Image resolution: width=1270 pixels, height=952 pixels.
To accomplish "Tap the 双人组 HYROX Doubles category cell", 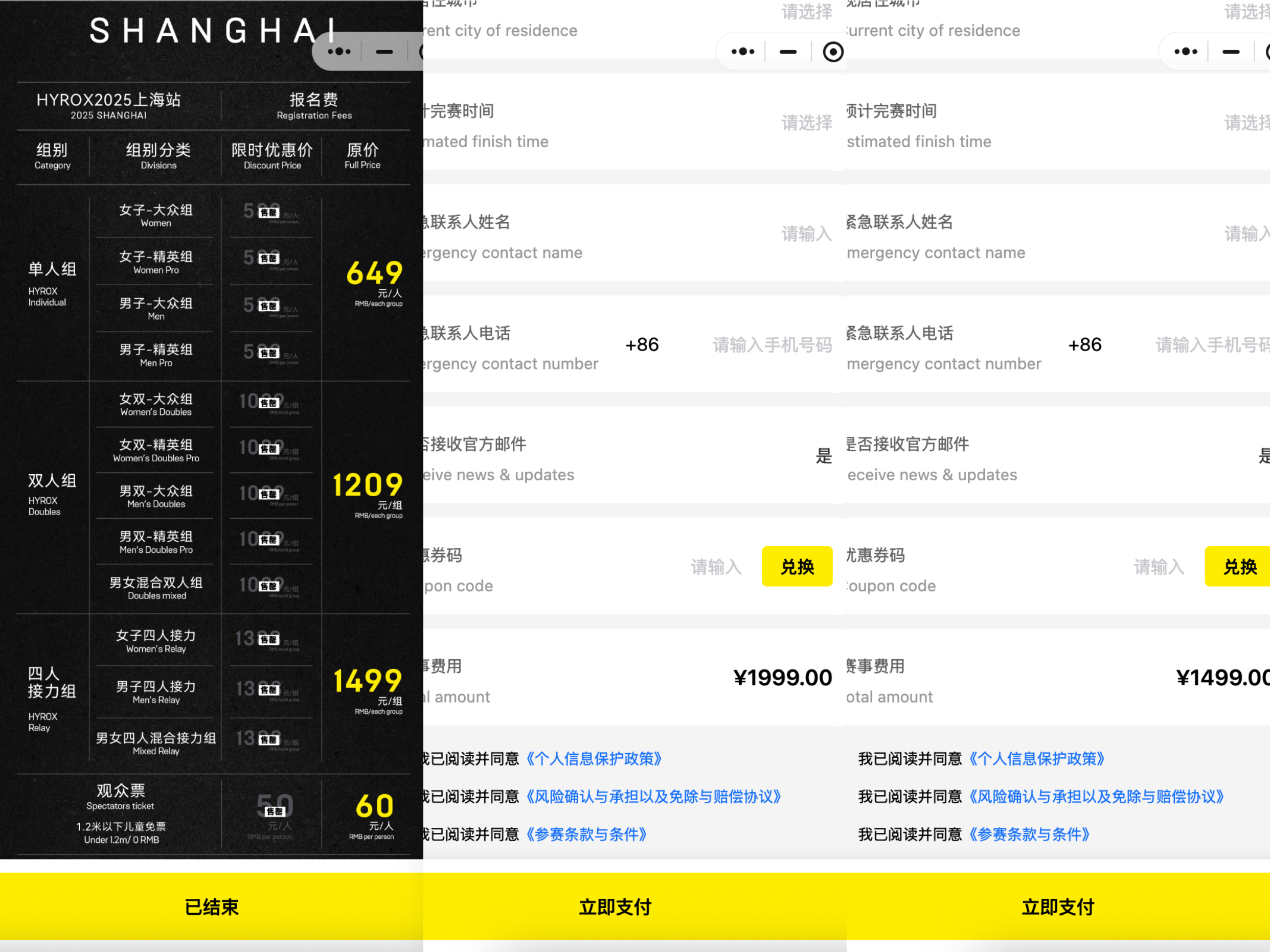I will (52, 495).
